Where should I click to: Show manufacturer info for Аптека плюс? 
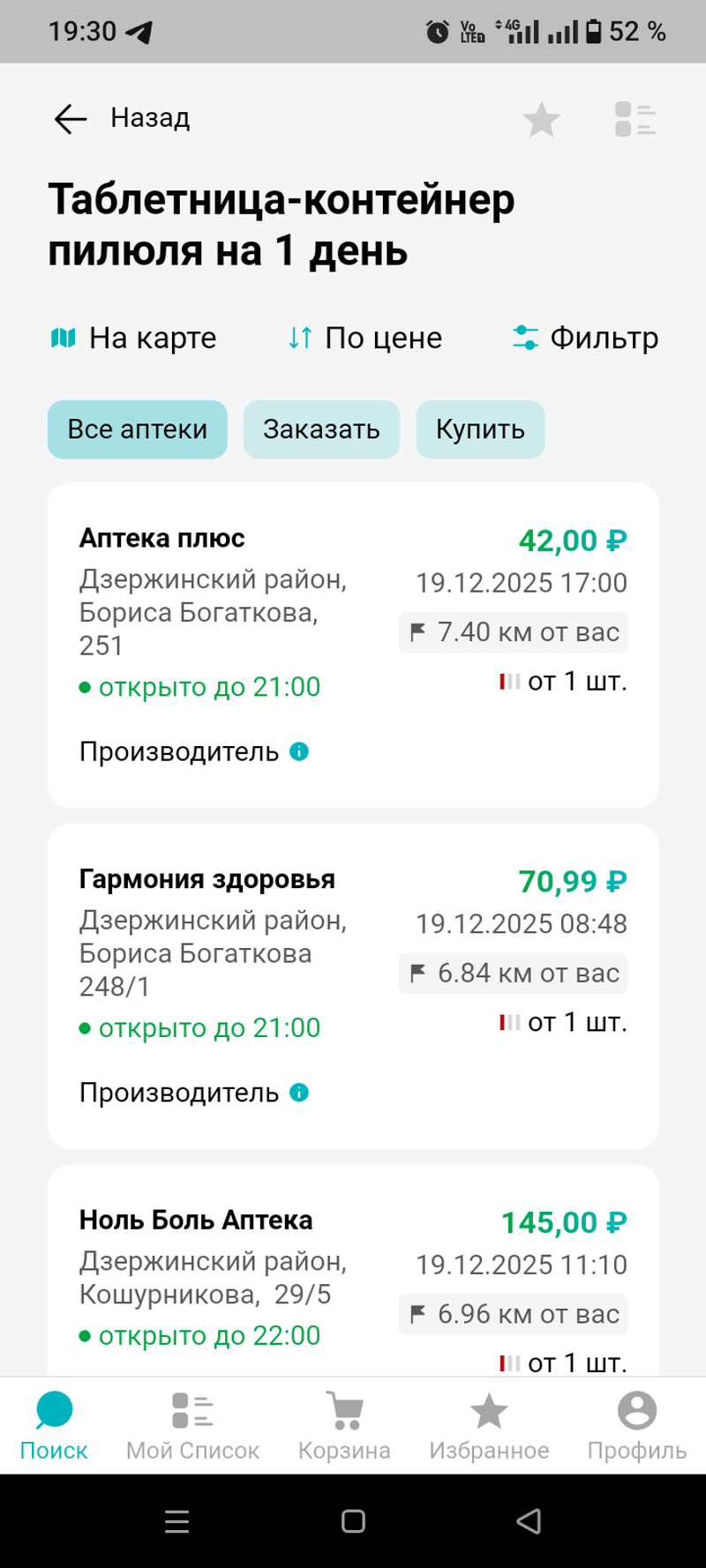(299, 751)
